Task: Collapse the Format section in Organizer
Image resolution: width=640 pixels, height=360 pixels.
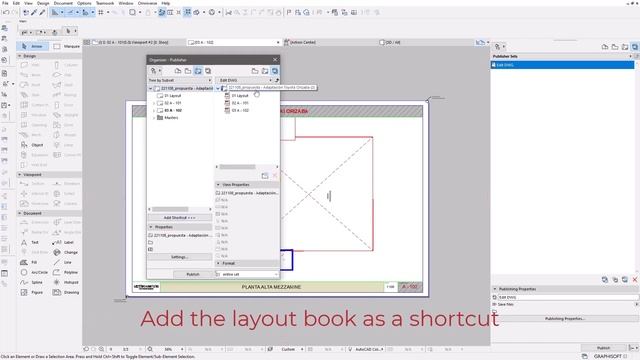Action: click(x=218, y=263)
